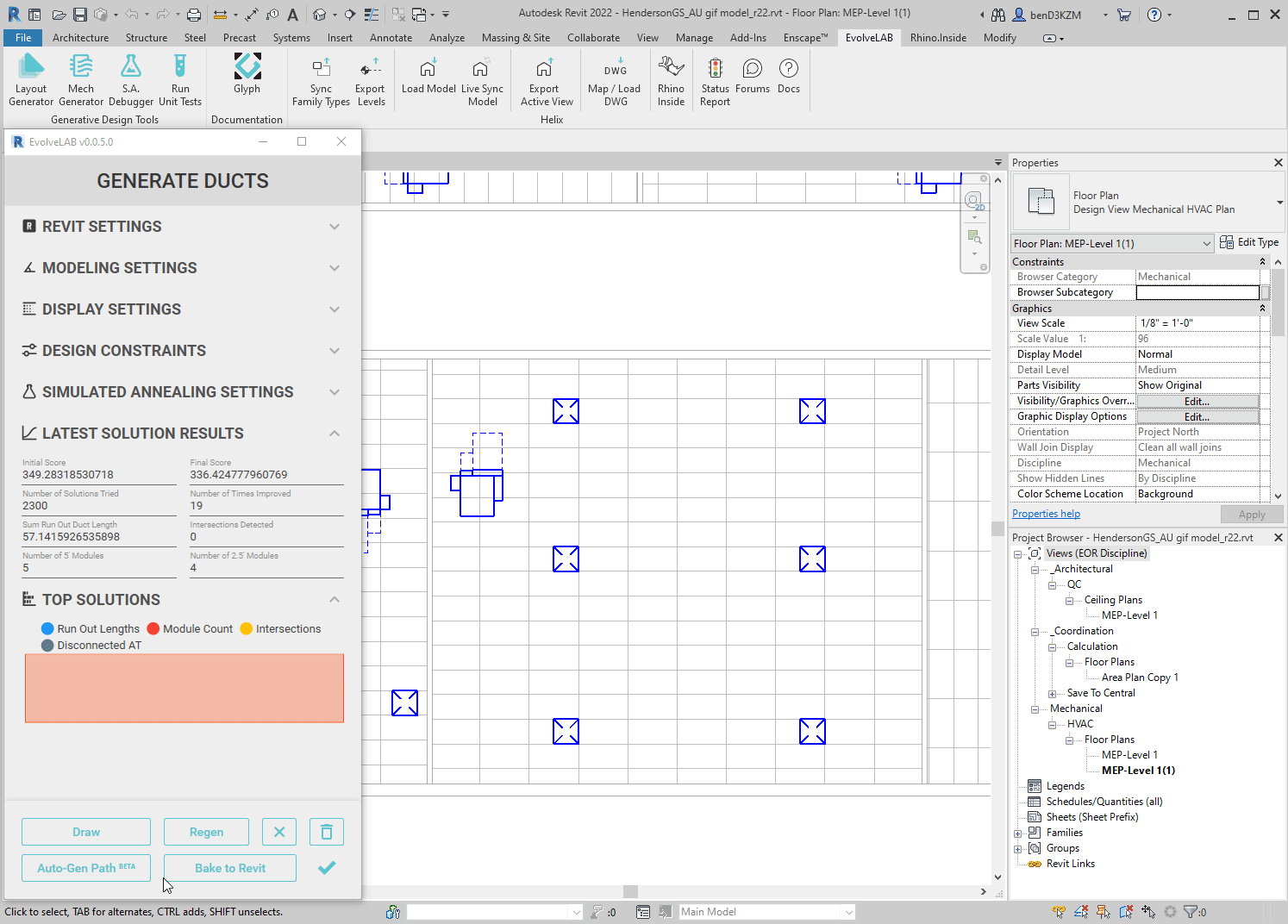Switch to Rhino.Inside tab
The width and height of the screenshot is (1288, 924).
[x=938, y=38]
